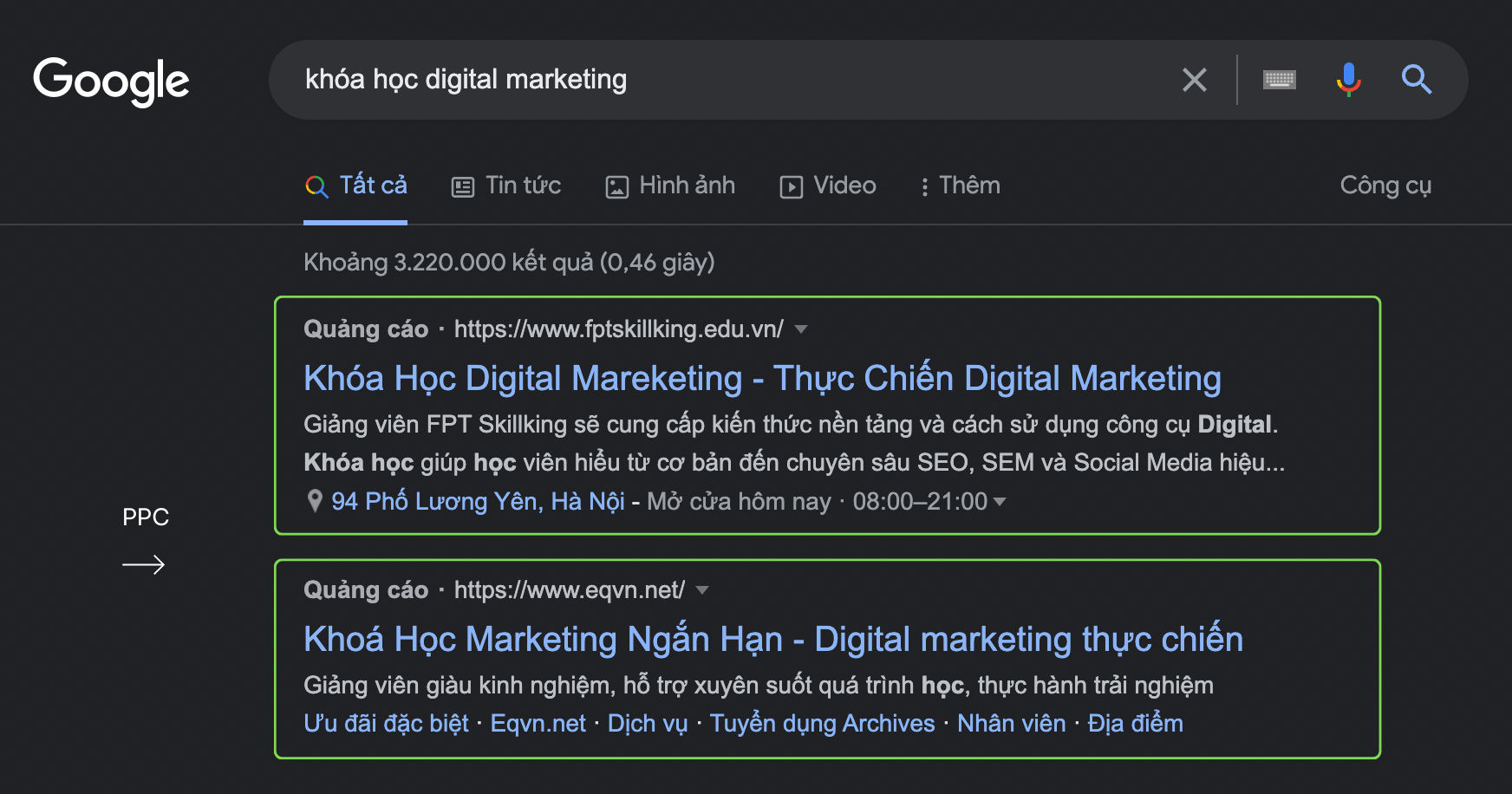The width and height of the screenshot is (1512, 794).
Task: Open 'Khóa Học Digital Mareketing - Thực Chiến' ad
Action: click(762, 379)
